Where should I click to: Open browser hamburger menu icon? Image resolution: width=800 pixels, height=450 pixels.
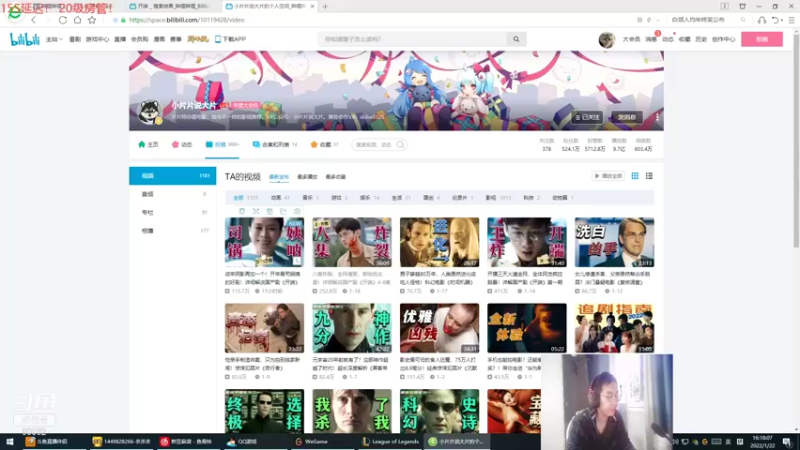click(791, 20)
